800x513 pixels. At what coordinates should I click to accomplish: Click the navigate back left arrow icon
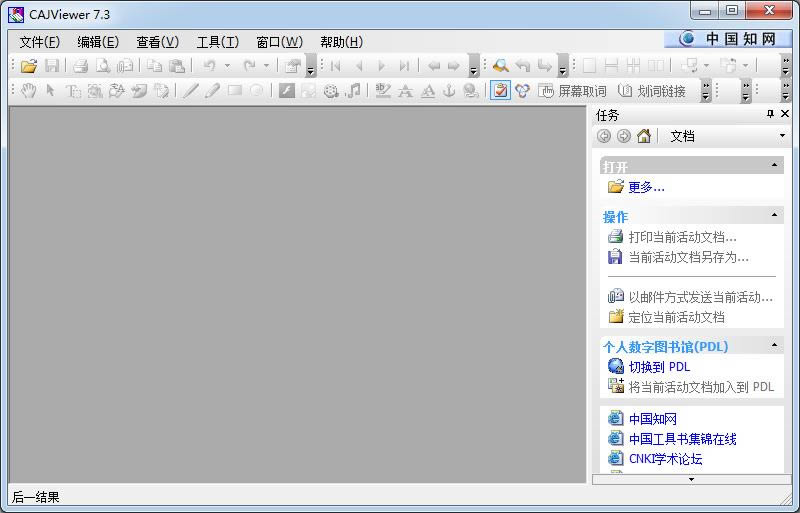point(434,65)
